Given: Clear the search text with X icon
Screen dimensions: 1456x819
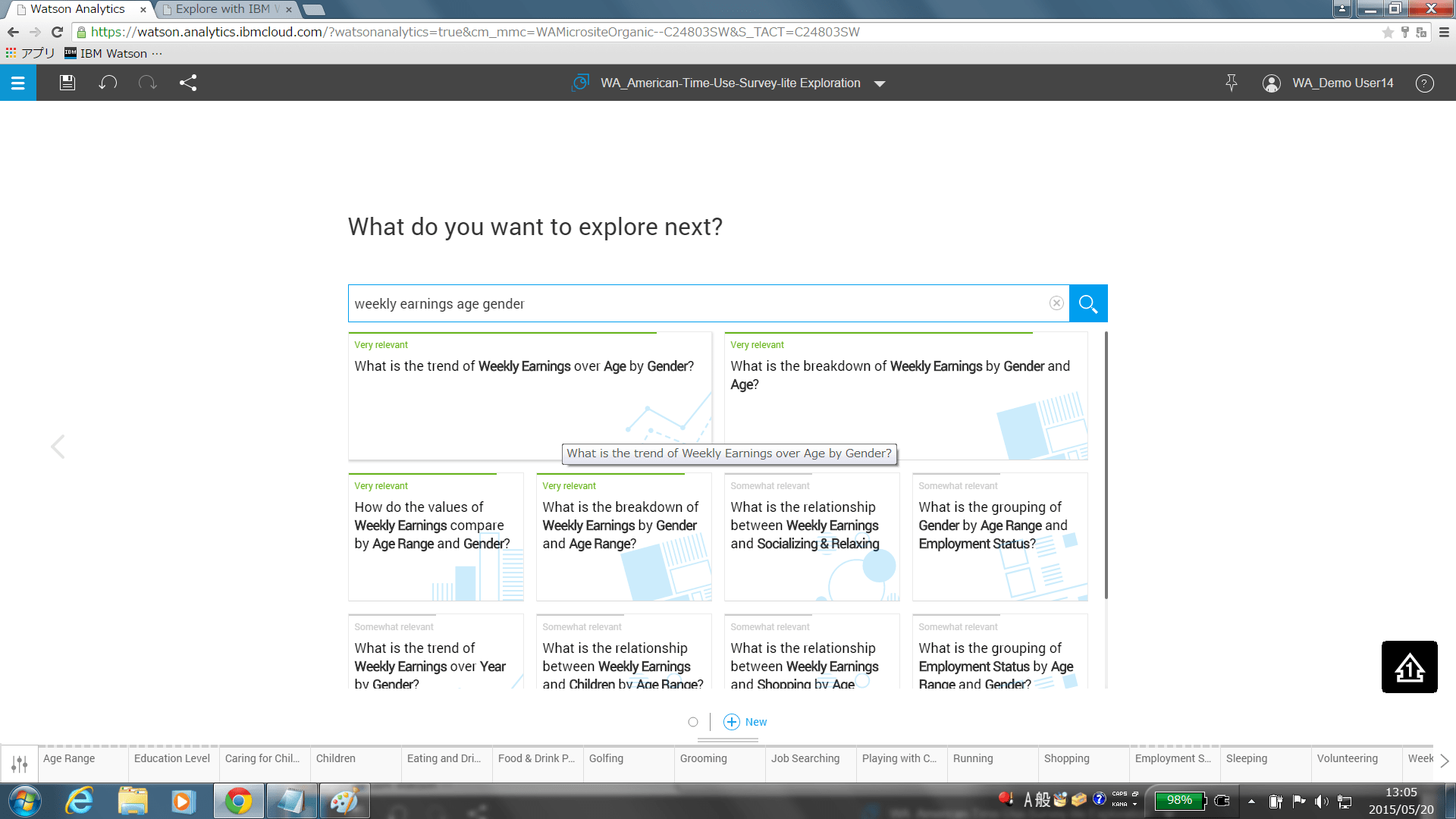Looking at the screenshot, I should [1056, 303].
